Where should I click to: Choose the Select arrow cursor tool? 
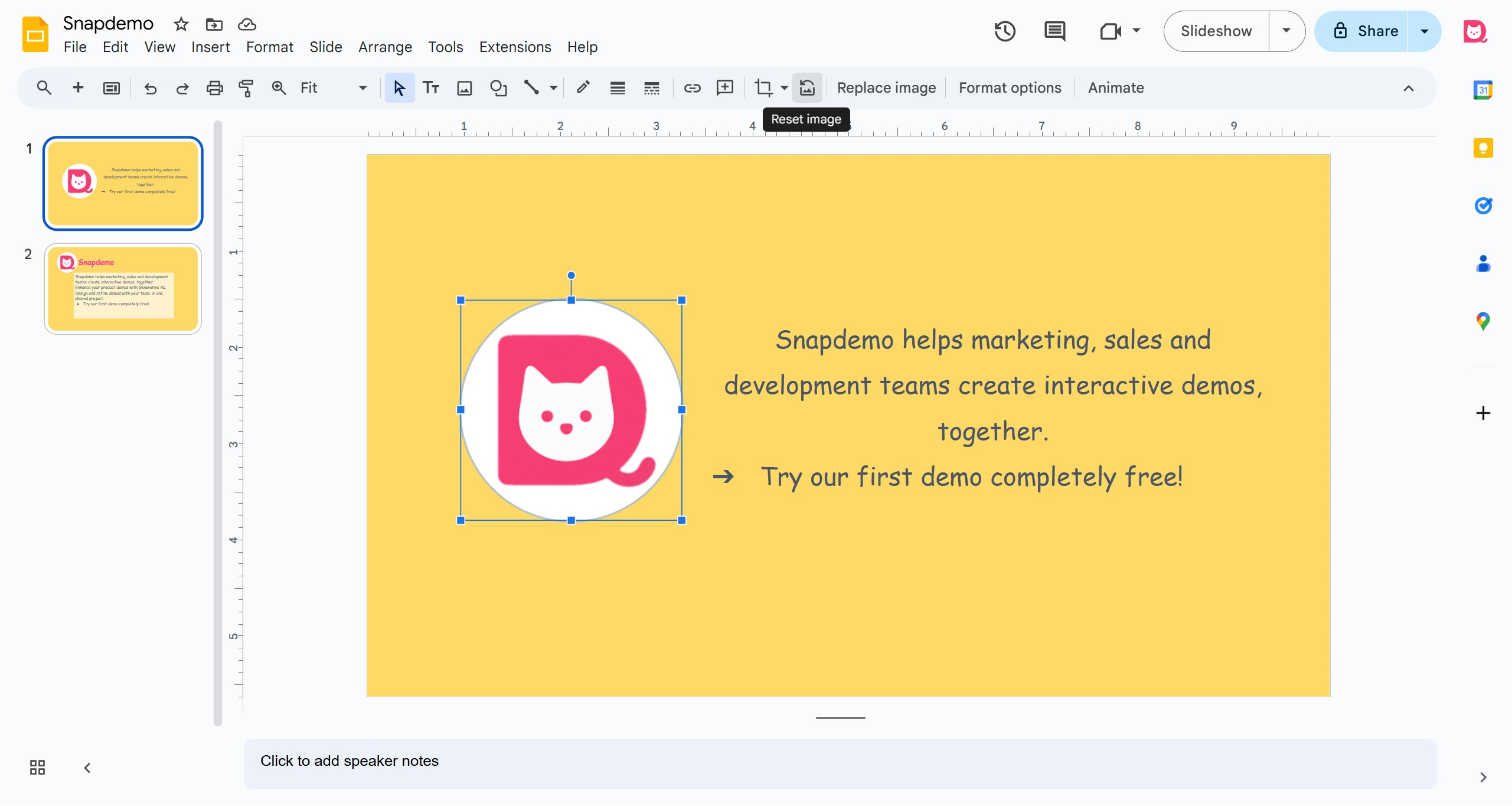pos(400,88)
